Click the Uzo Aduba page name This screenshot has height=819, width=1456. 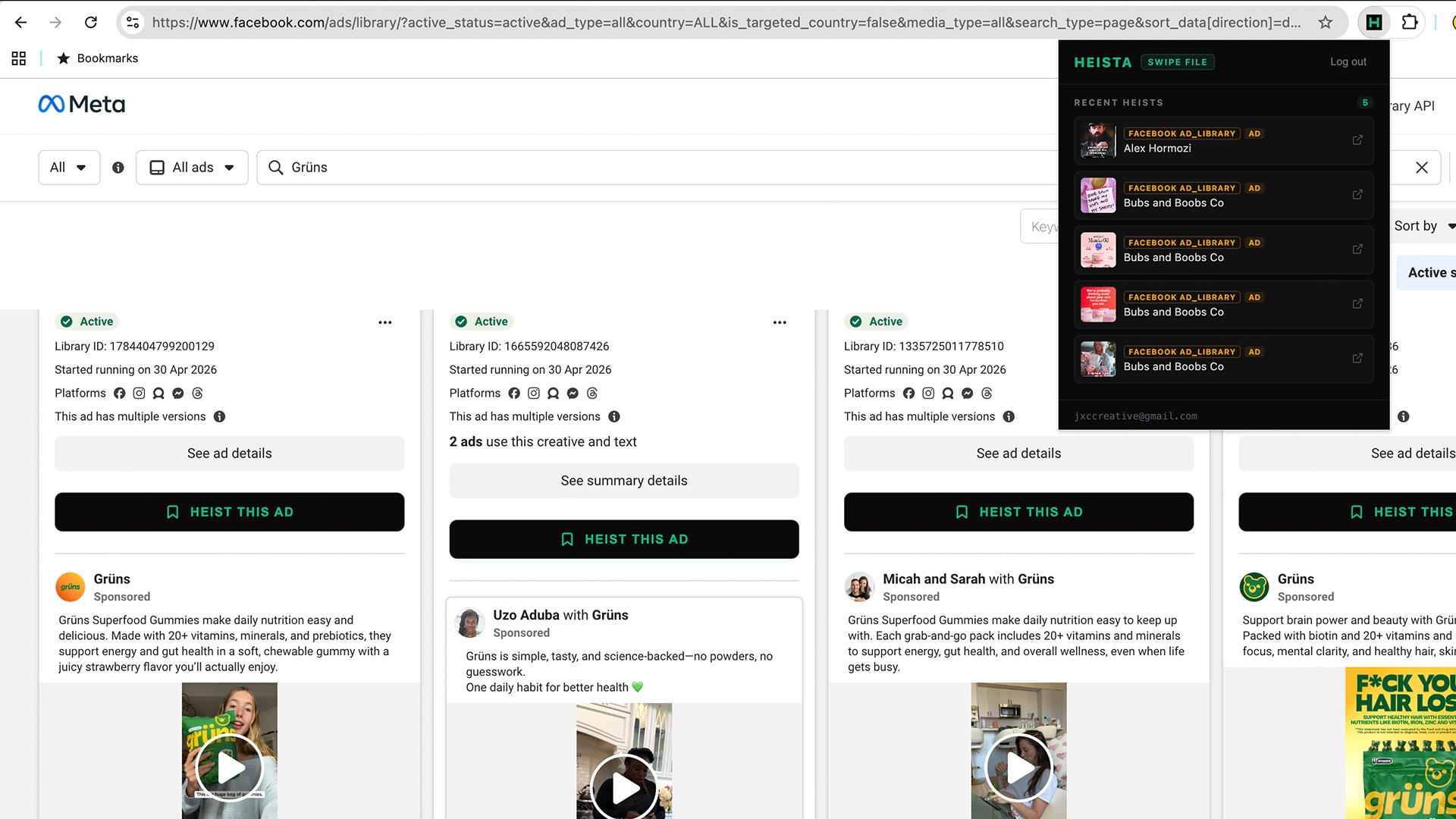click(x=526, y=615)
